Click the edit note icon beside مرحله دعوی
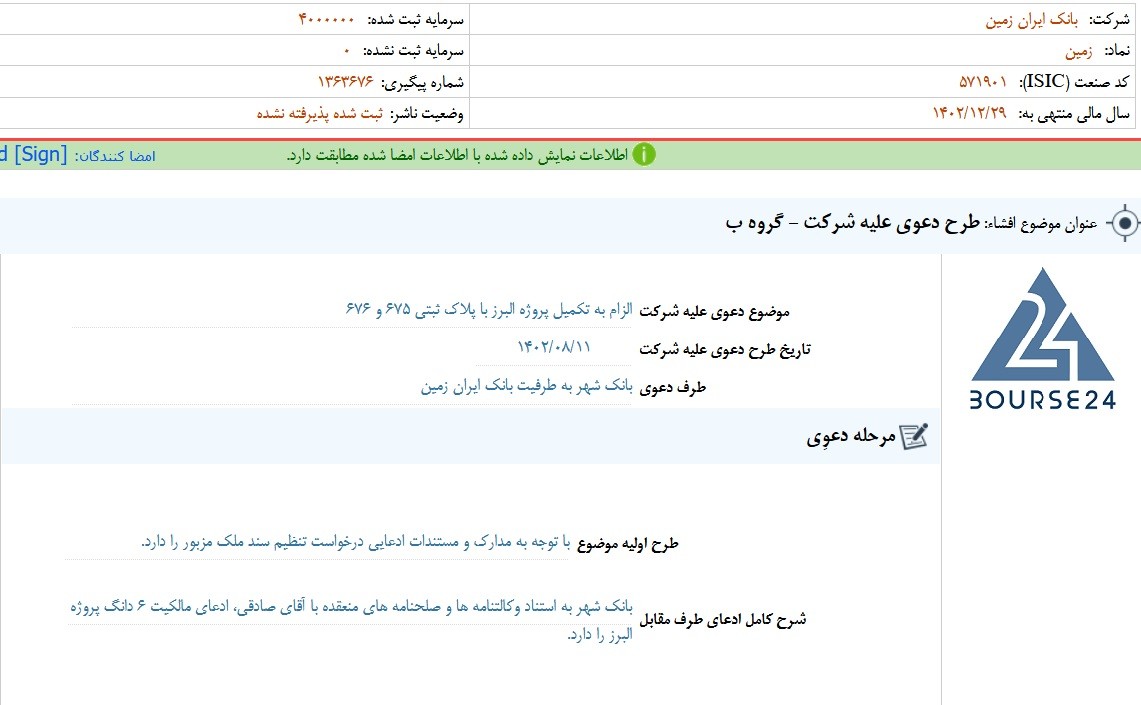Screen dimensions: 1141x705 (914, 436)
